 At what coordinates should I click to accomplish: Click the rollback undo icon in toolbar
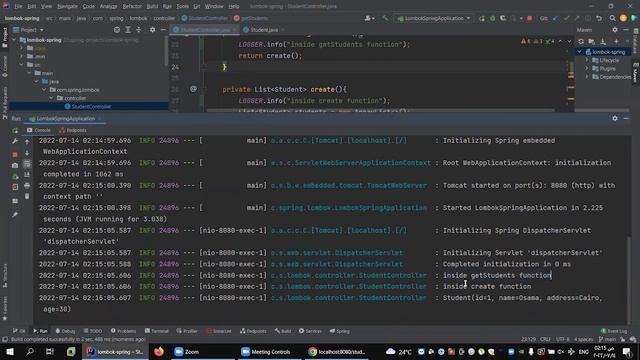(x=599, y=18)
